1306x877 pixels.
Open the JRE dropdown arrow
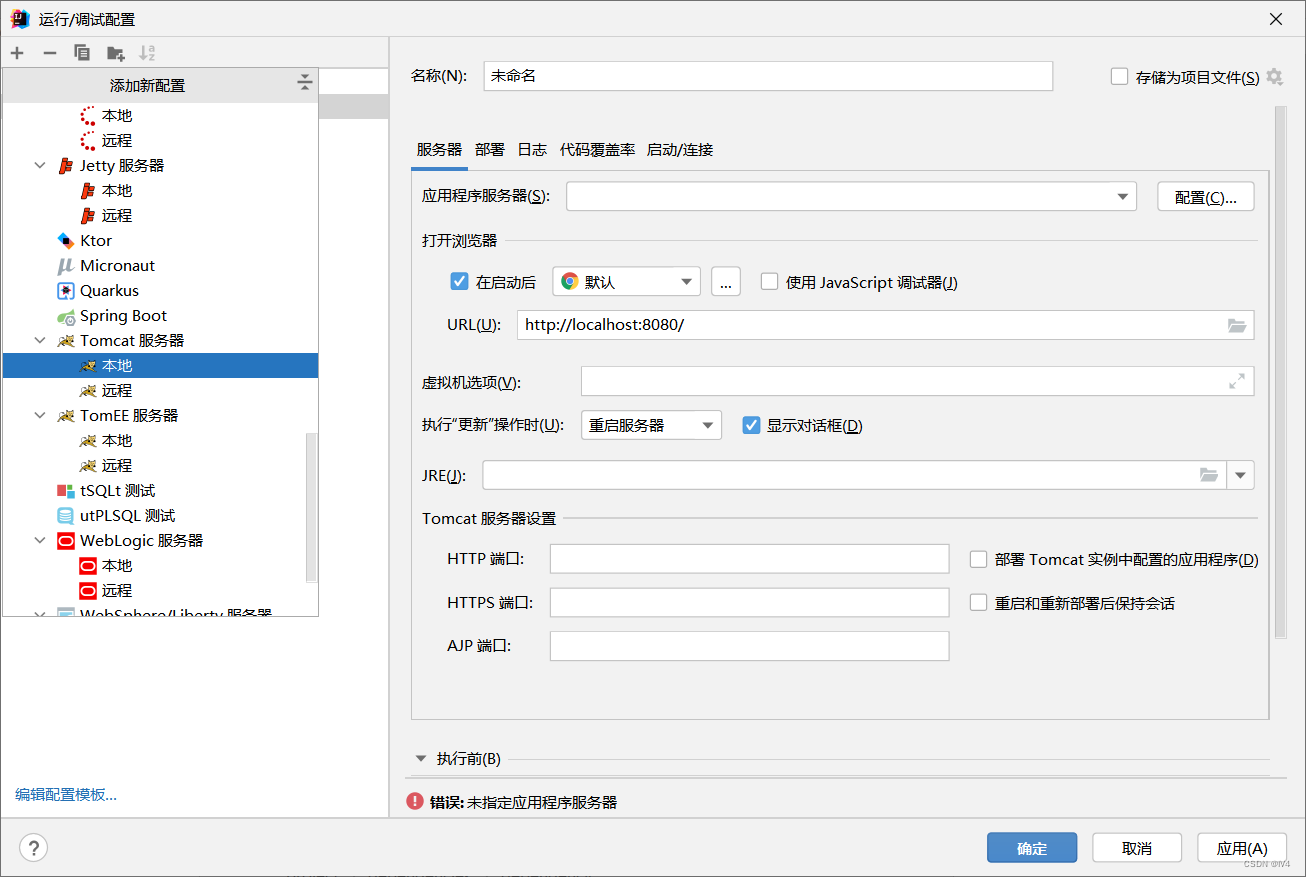click(x=1240, y=475)
